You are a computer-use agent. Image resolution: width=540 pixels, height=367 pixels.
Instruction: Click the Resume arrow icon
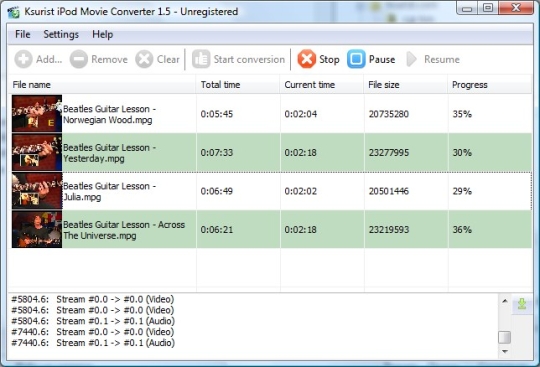(411, 59)
